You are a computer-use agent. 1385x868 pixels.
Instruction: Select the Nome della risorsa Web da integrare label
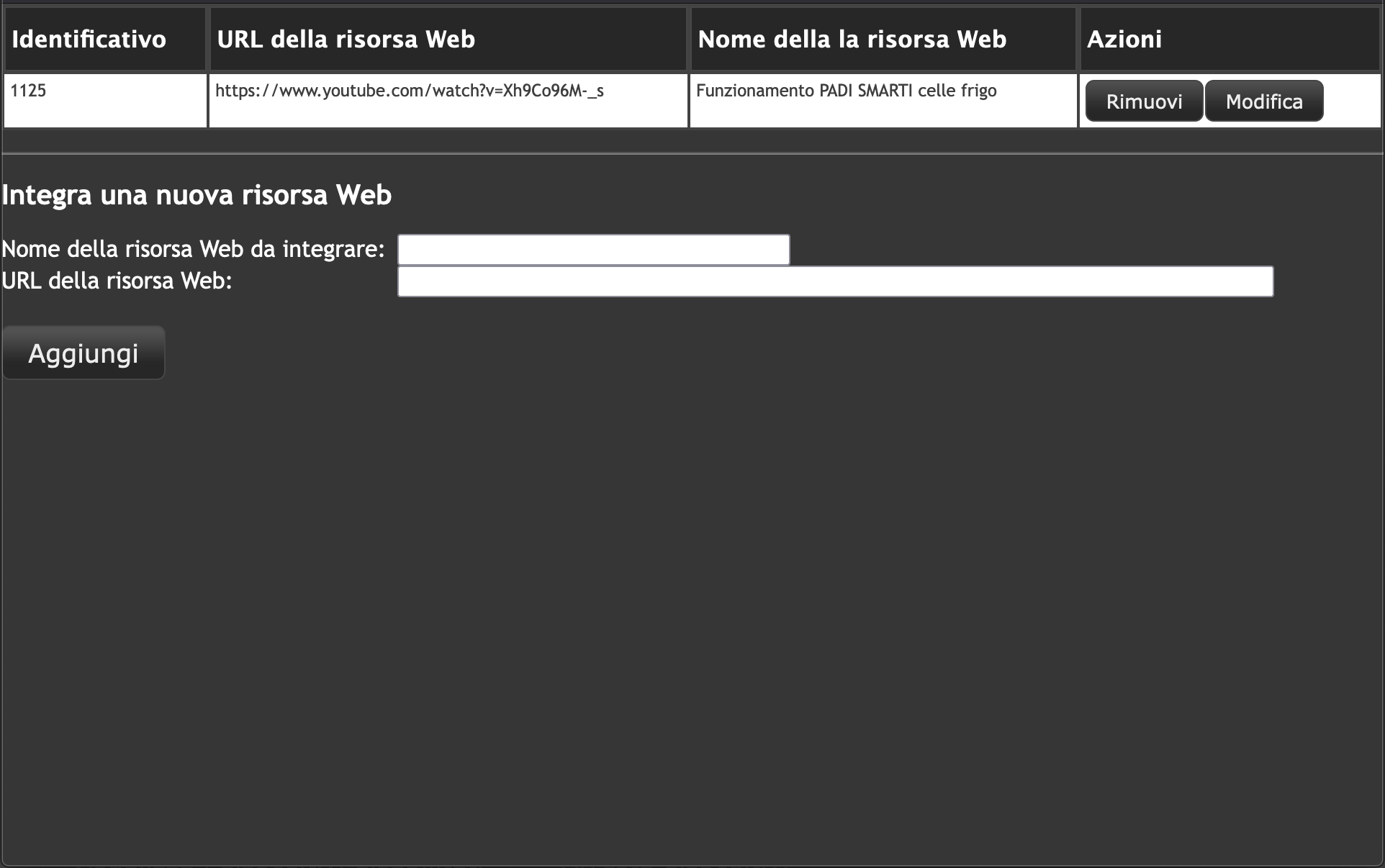point(193,249)
